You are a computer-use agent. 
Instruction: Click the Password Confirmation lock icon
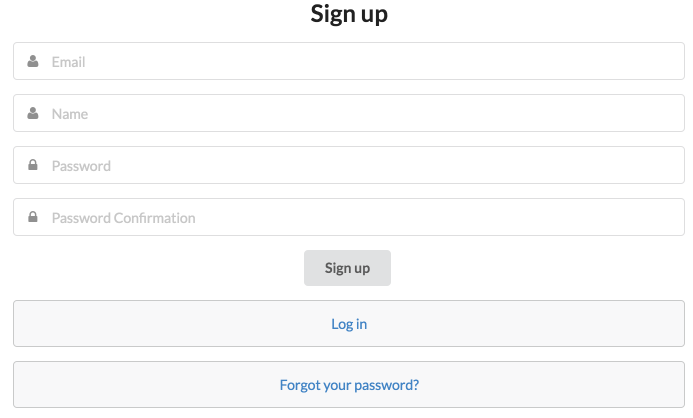(33, 217)
